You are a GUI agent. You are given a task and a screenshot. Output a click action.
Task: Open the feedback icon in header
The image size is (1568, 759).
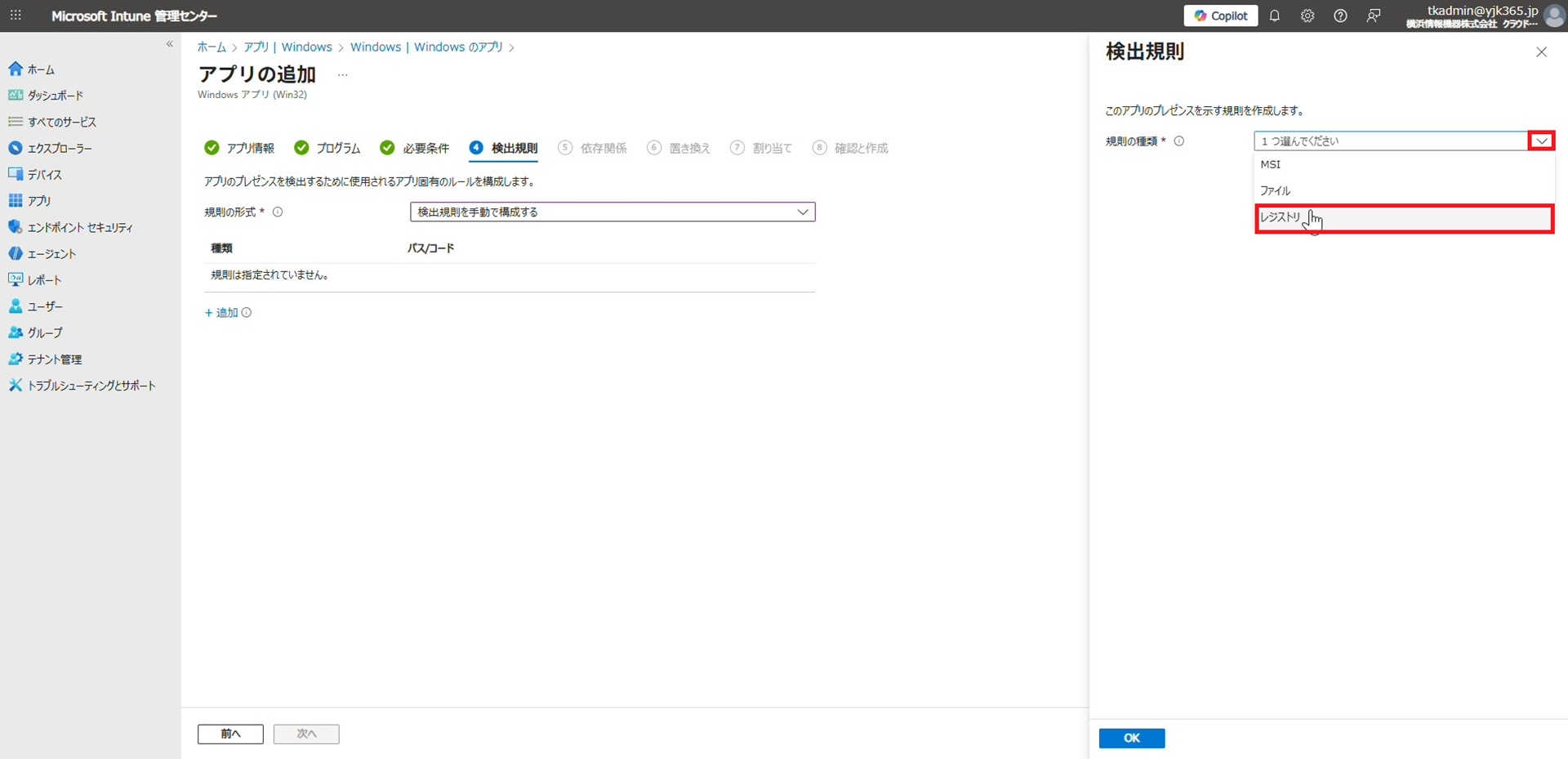click(1374, 16)
